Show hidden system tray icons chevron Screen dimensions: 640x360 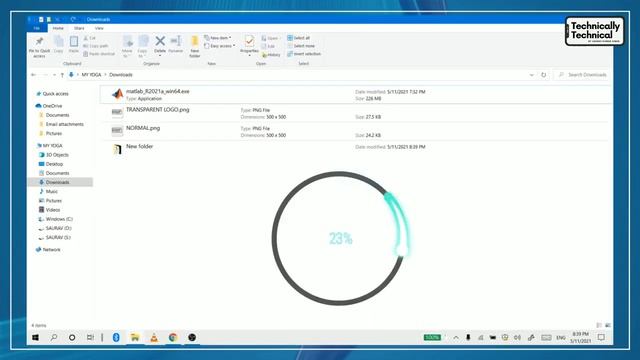coord(456,338)
